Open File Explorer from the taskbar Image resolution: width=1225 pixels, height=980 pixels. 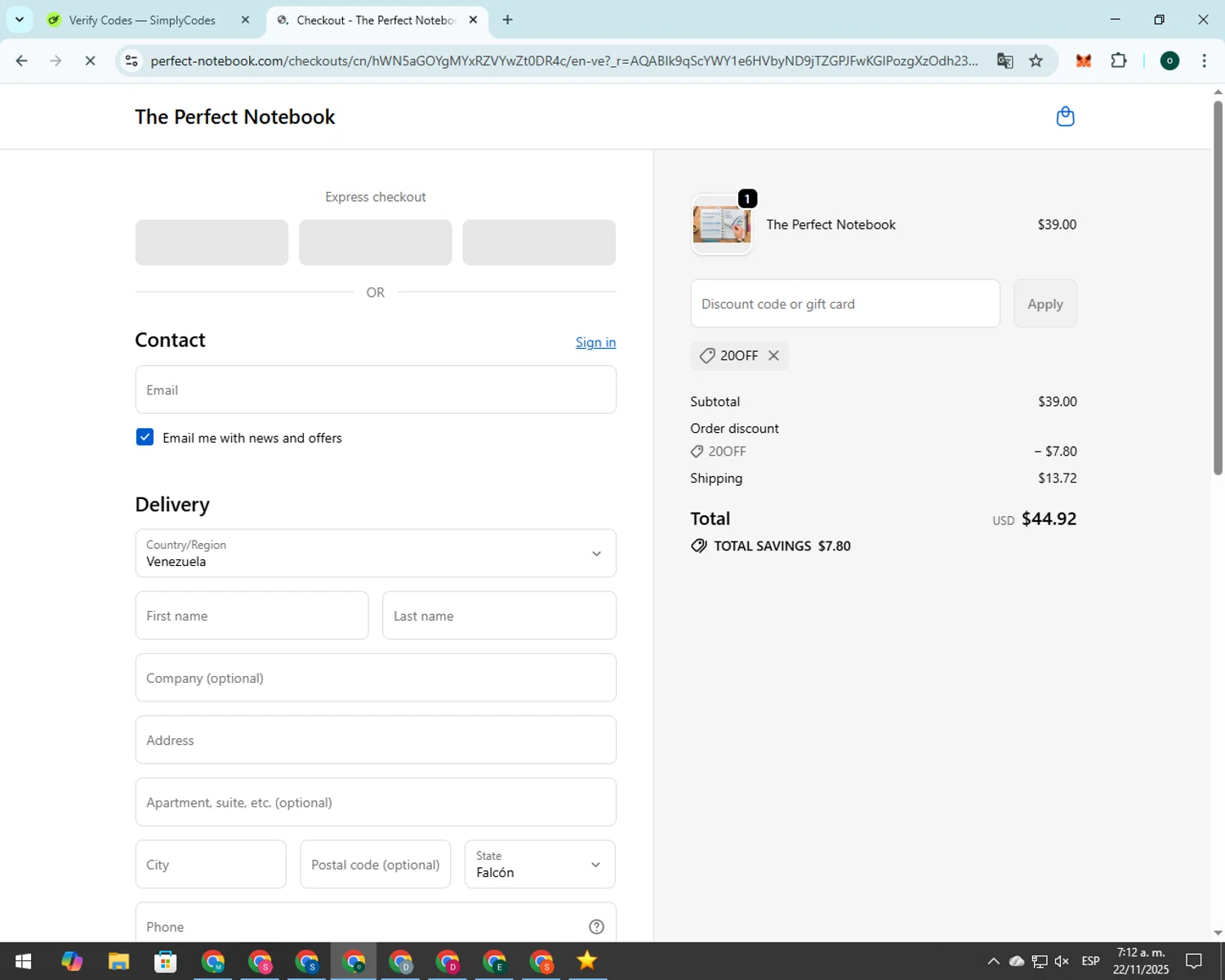(118, 961)
